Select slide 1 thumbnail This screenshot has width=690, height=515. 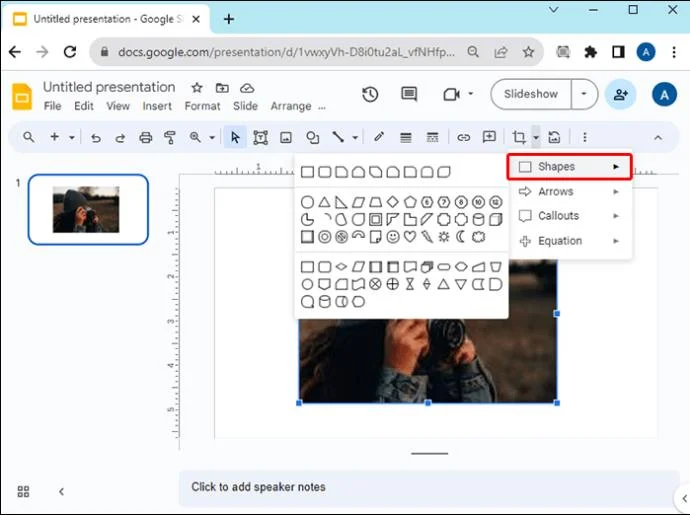click(88, 209)
